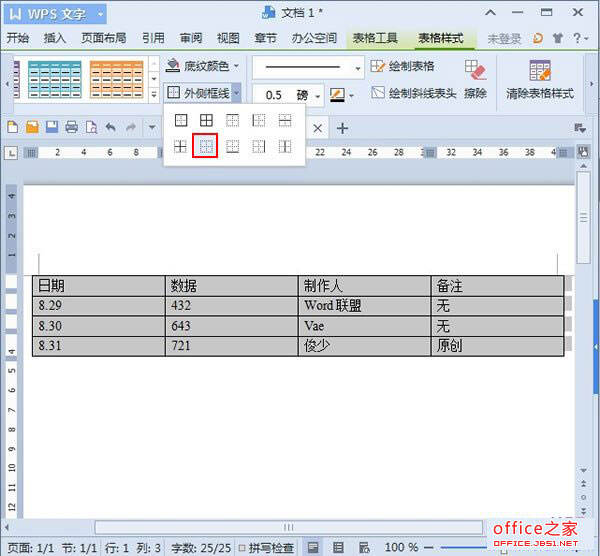Apply the outside borders option in border menu

[181, 121]
